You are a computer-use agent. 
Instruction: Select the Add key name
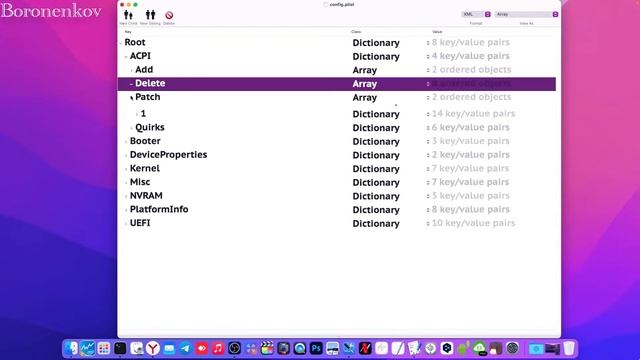[144, 70]
